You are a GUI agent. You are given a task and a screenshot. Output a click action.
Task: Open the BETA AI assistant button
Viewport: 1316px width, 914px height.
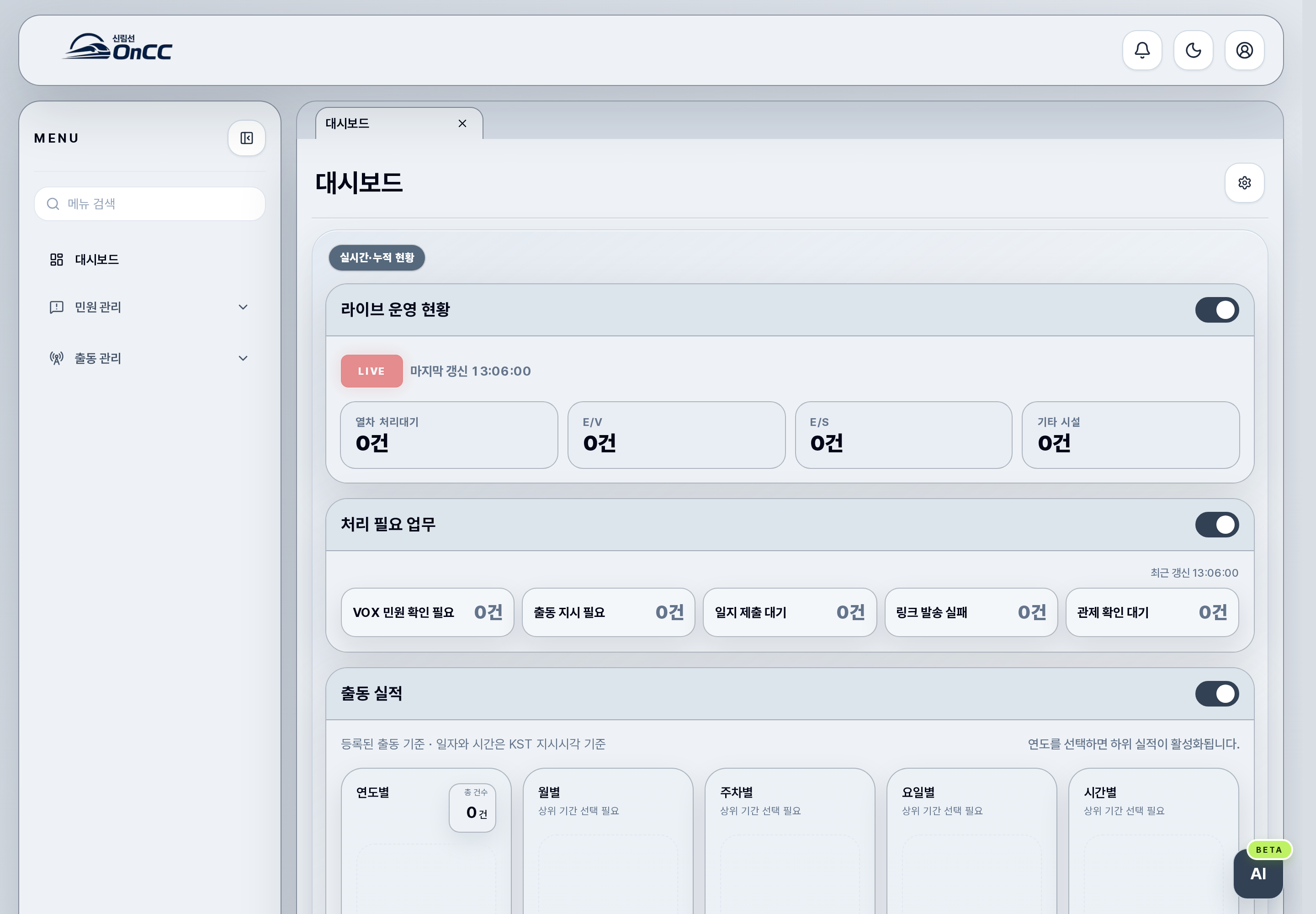click(1258, 873)
